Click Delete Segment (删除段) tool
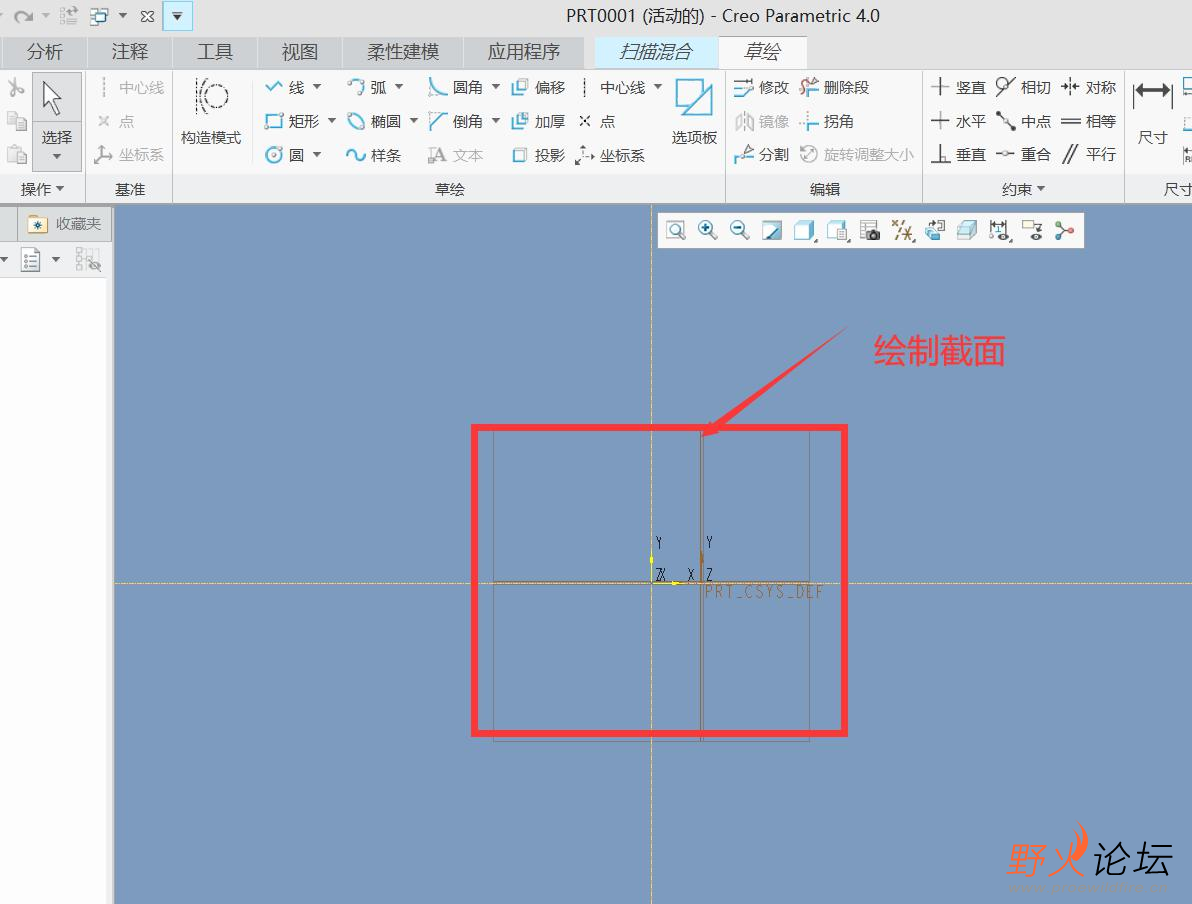The image size is (1192, 904). (835, 87)
